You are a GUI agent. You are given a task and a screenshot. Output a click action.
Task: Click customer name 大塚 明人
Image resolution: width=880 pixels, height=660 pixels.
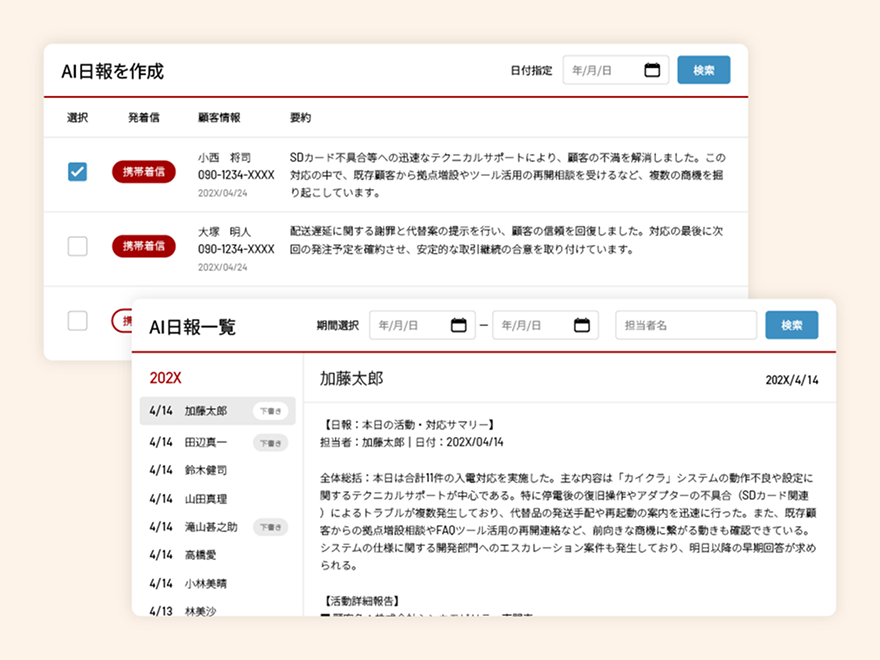224,232
